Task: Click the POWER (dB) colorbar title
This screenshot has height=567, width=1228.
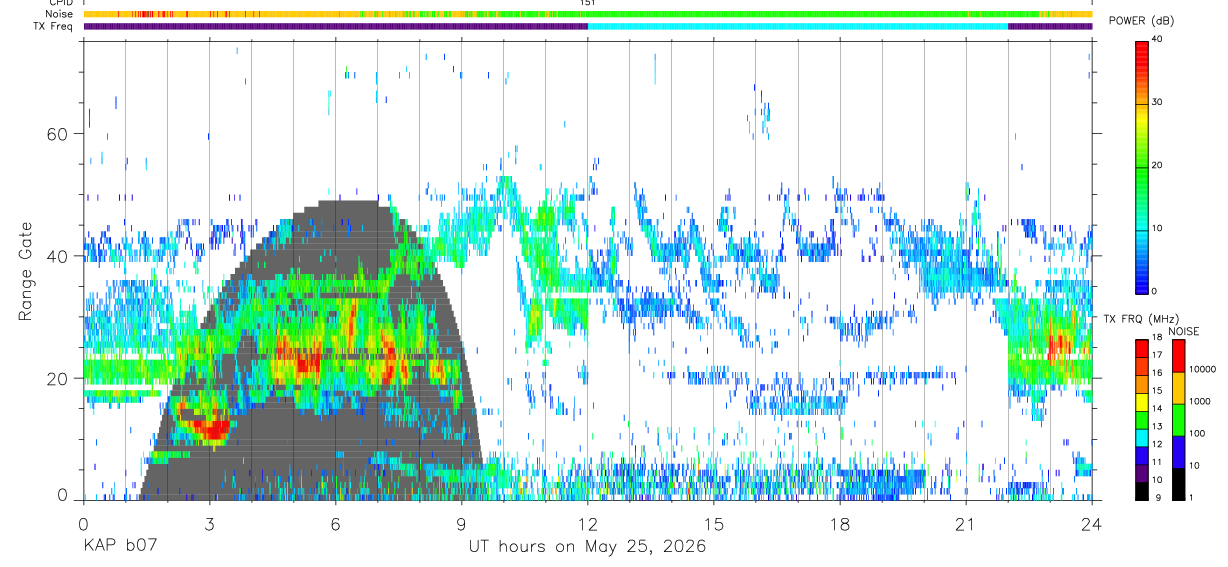Action: point(1141,21)
